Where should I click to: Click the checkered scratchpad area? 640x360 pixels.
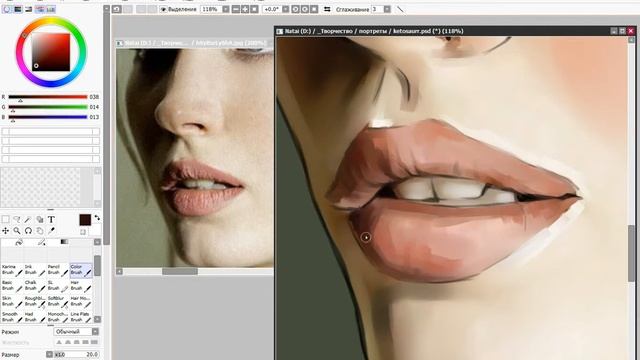(x=41, y=187)
